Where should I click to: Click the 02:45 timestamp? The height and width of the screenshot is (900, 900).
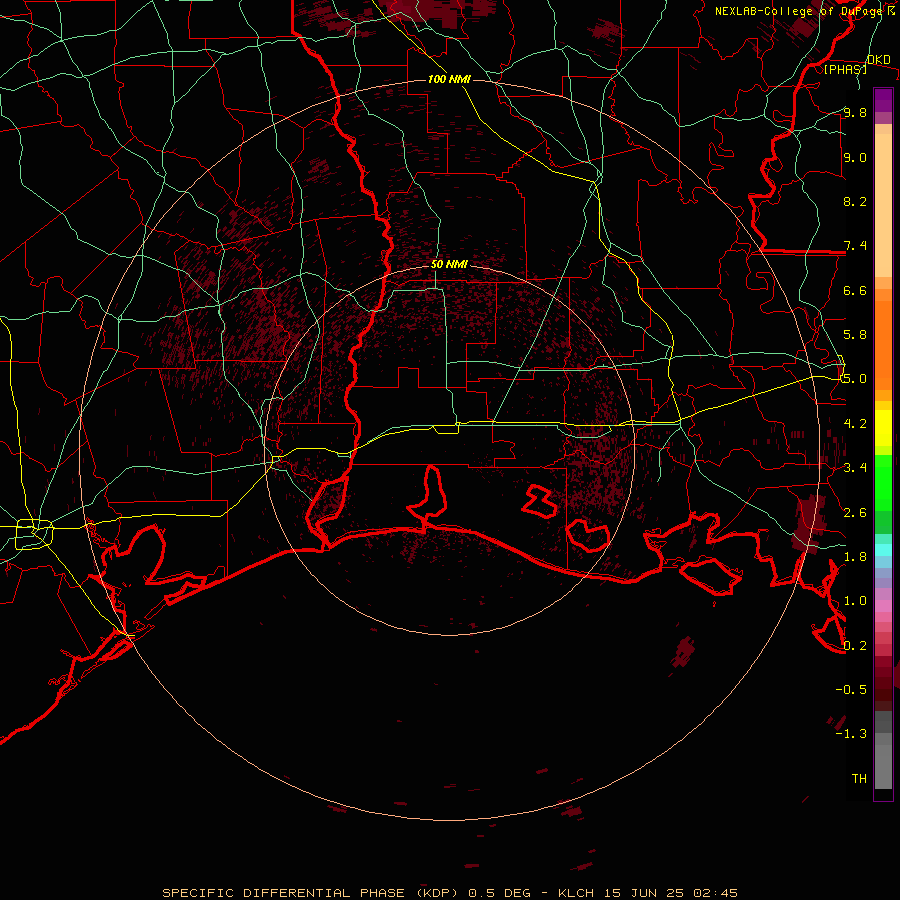(x=715, y=893)
